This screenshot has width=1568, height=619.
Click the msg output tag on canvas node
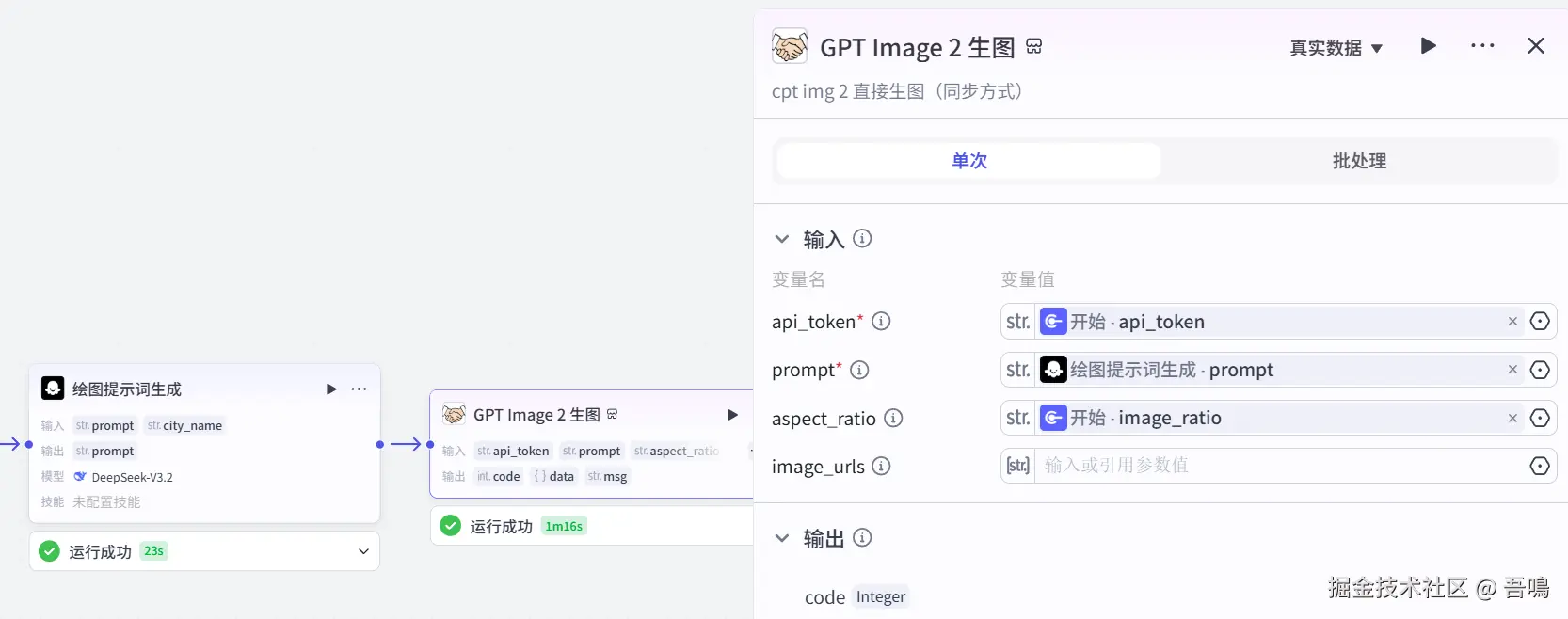[608, 476]
